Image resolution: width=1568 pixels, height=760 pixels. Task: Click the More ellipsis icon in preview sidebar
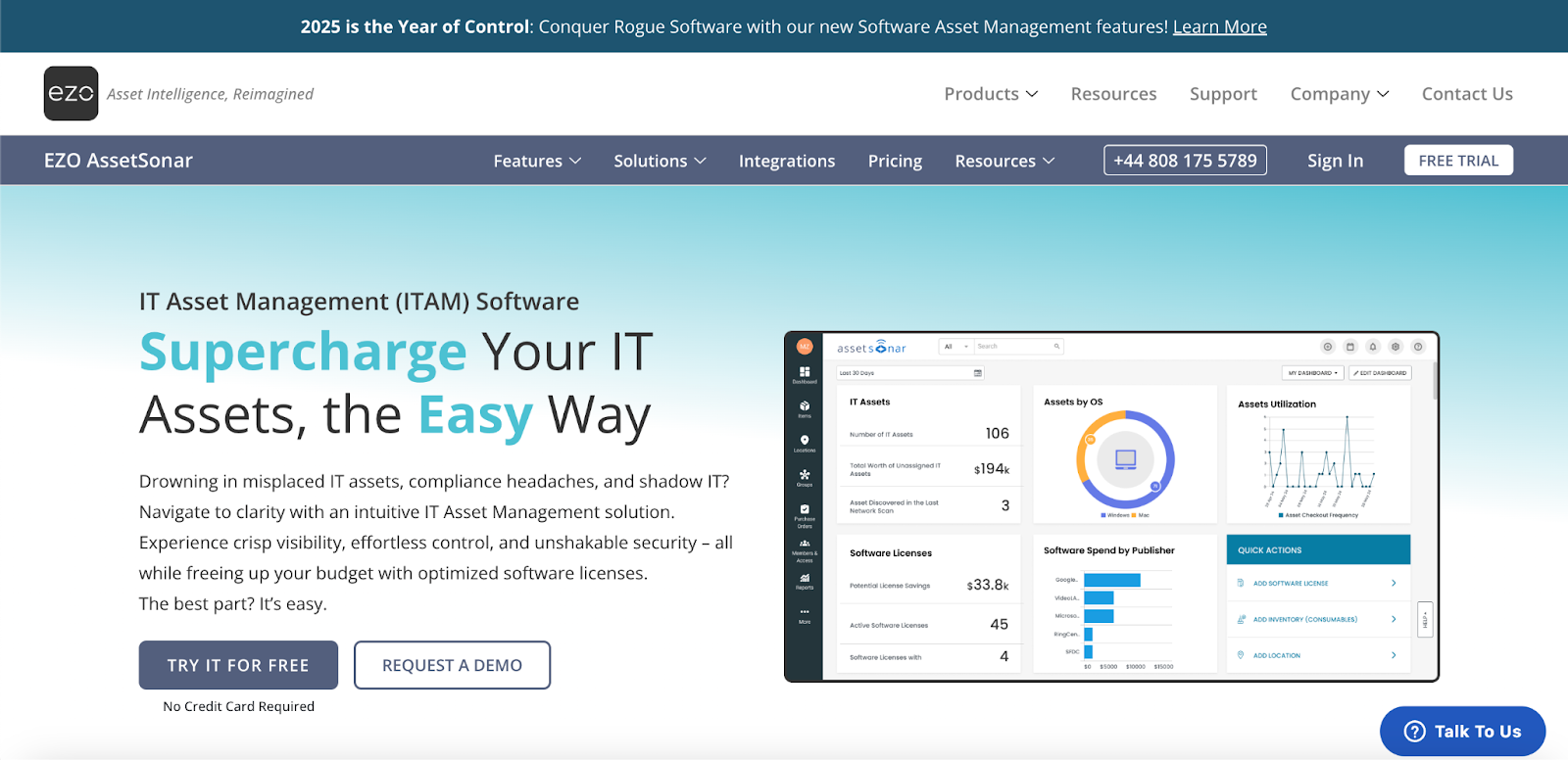(x=805, y=614)
